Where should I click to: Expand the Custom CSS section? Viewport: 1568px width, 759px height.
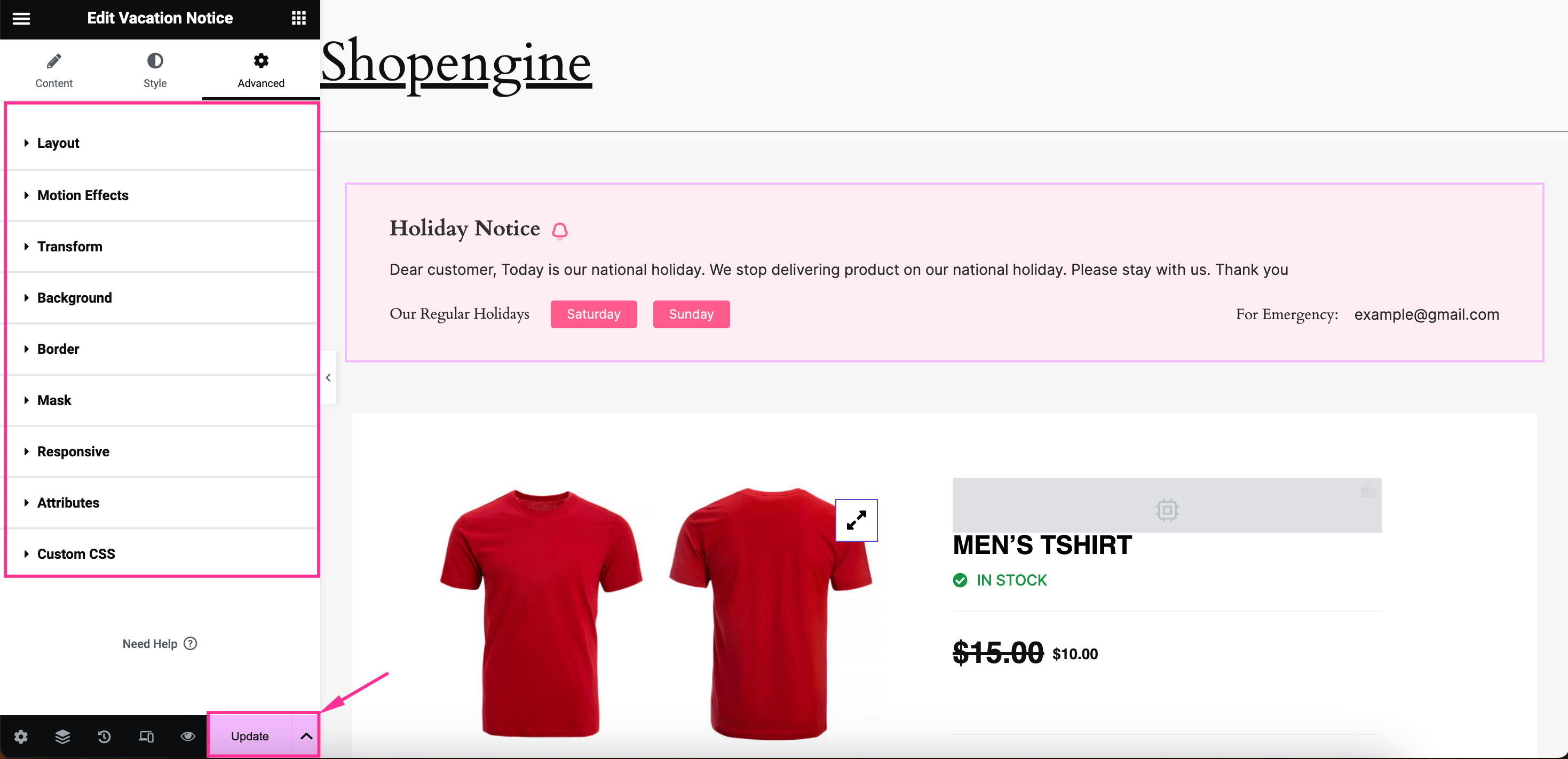click(x=76, y=554)
